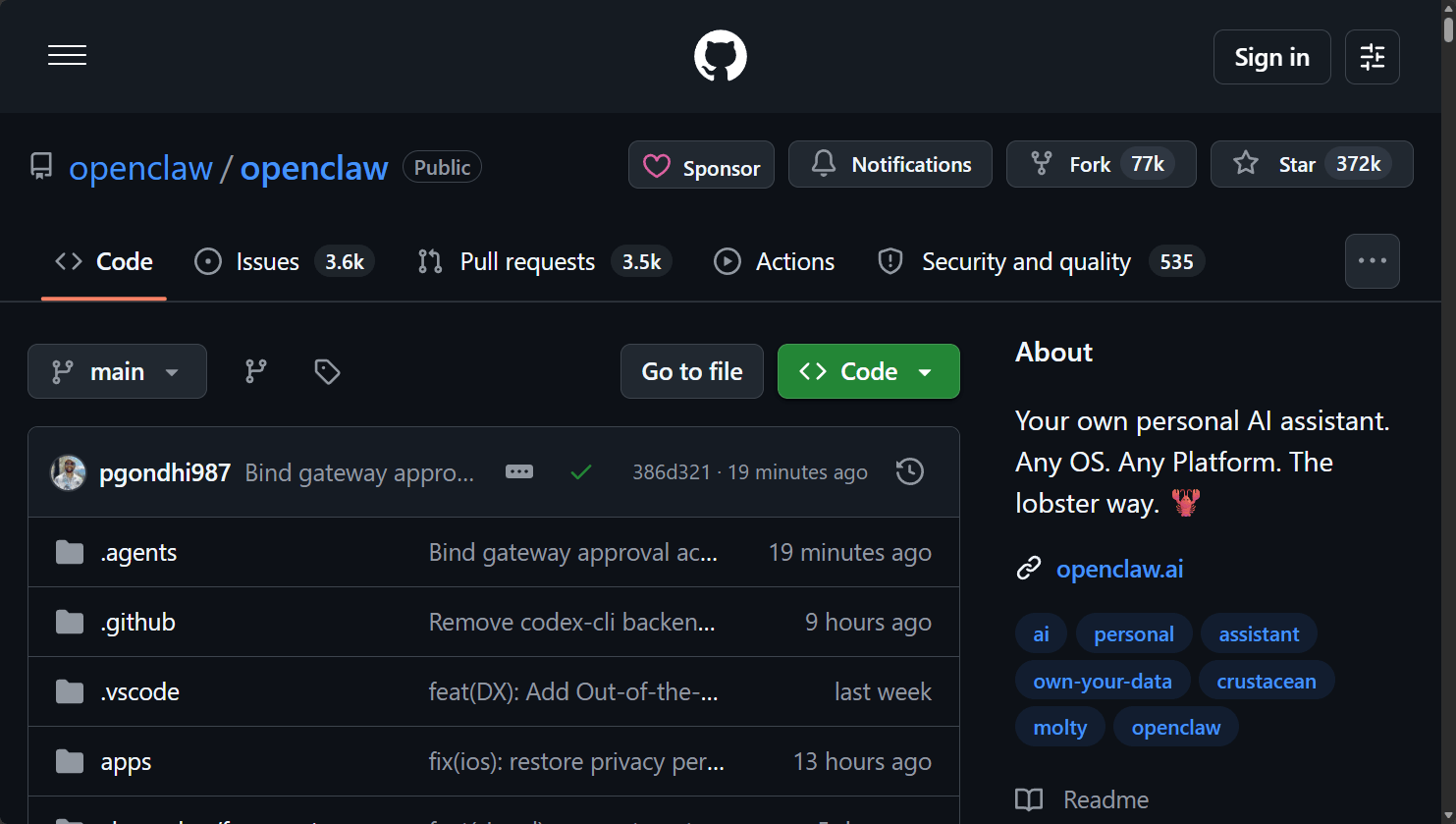Click '13 hours ago' timestamp for apps

pyautogui.click(x=862, y=762)
